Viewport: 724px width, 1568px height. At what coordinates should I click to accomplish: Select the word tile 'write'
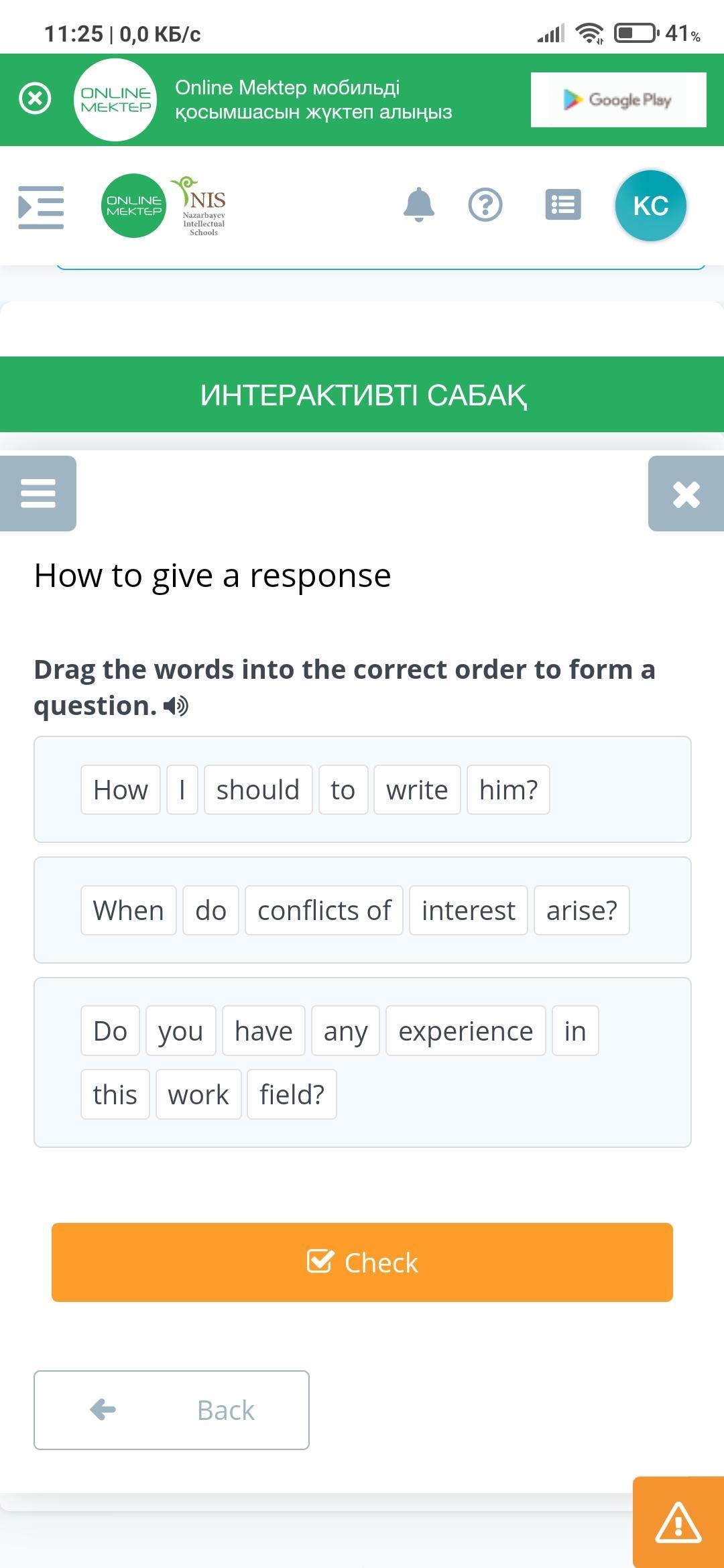click(x=417, y=790)
